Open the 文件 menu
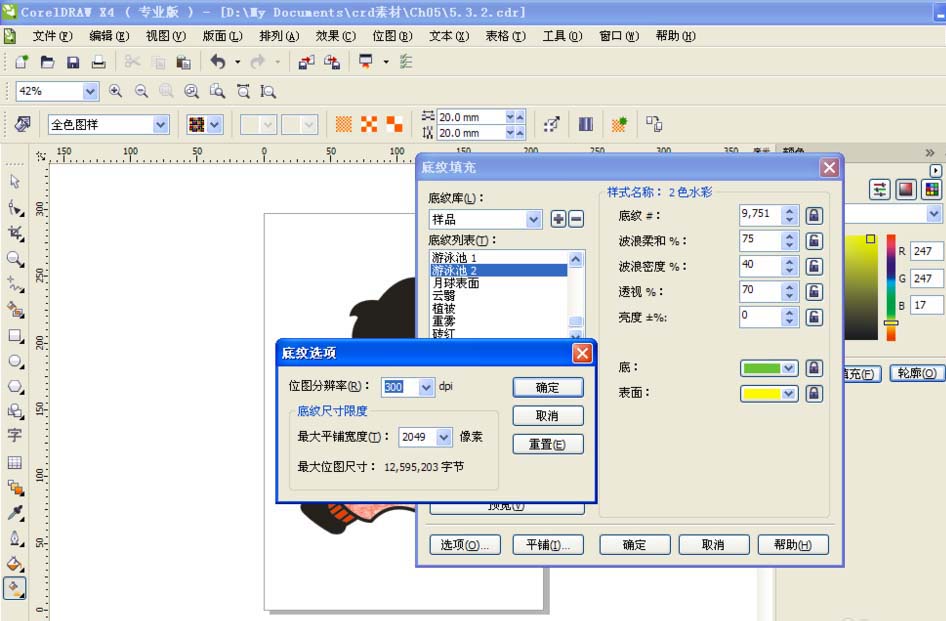Viewport: 946px width, 621px height. [x=53, y=35]
